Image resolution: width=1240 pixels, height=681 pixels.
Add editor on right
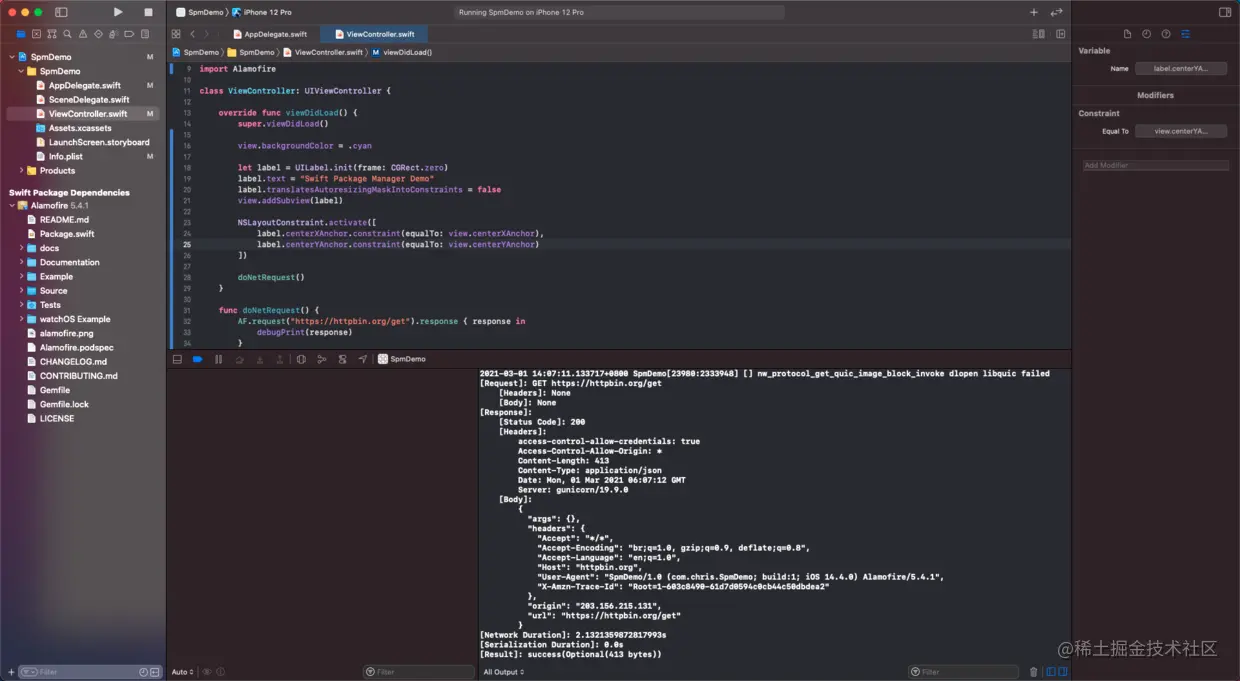[1061, 34]
